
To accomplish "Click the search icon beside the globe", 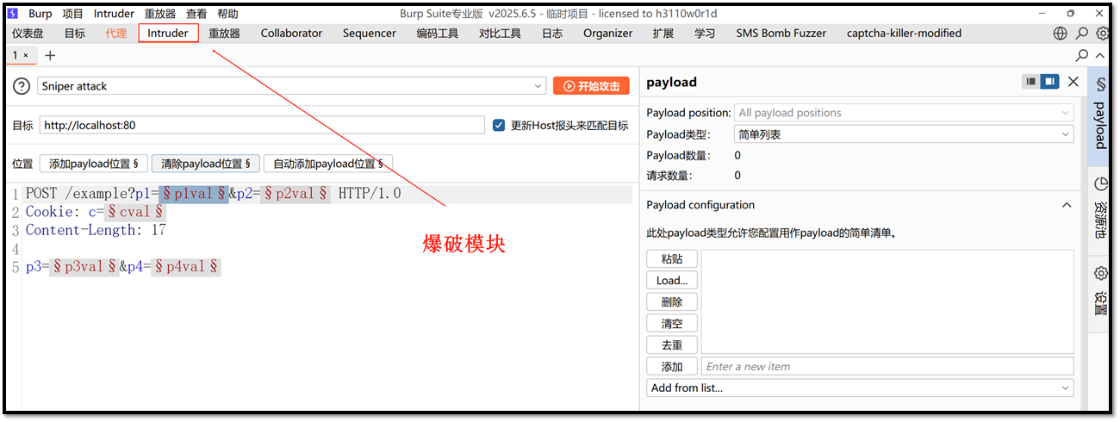I will coord(1082,34).
